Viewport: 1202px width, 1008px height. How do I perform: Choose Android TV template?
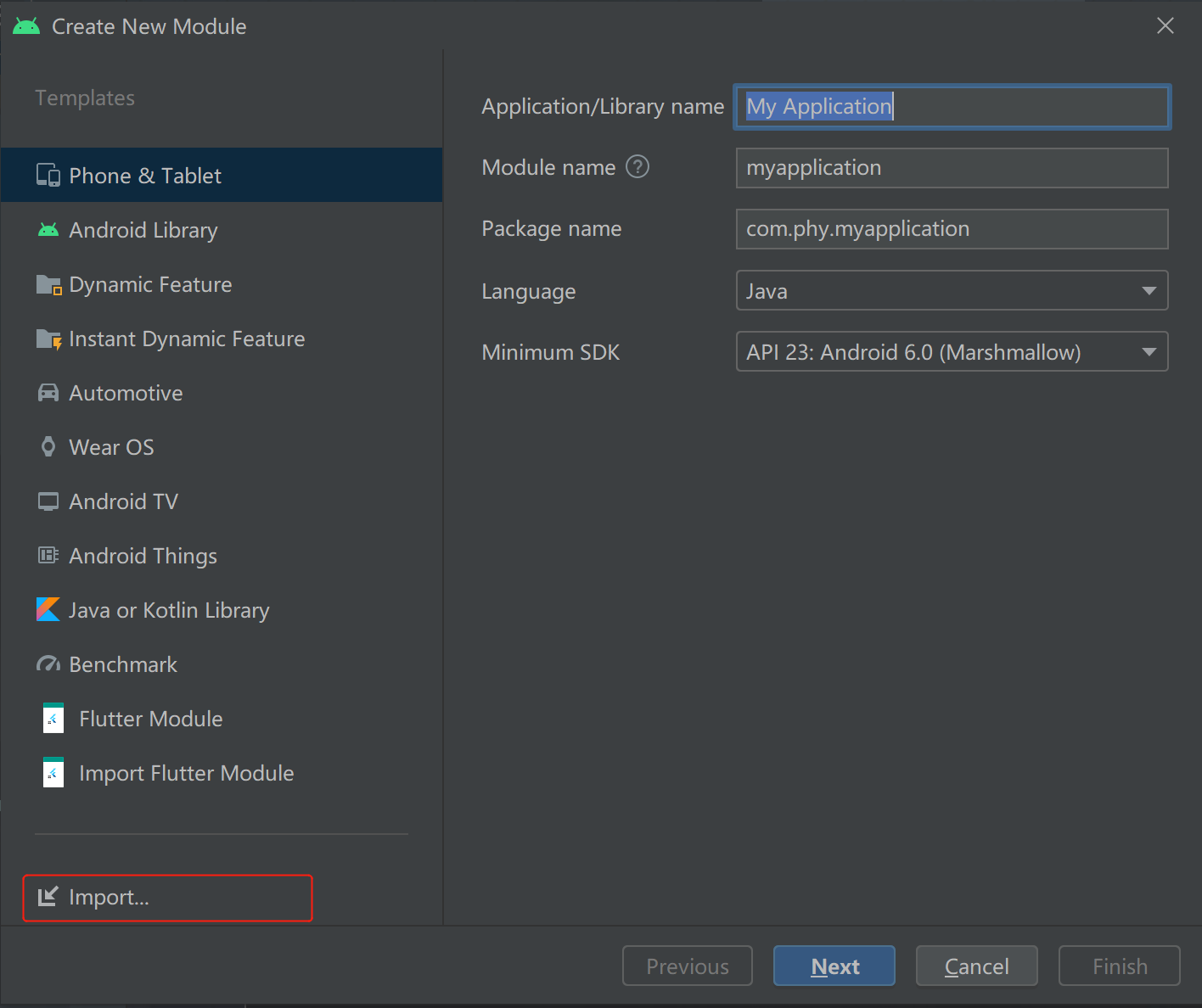222,501
